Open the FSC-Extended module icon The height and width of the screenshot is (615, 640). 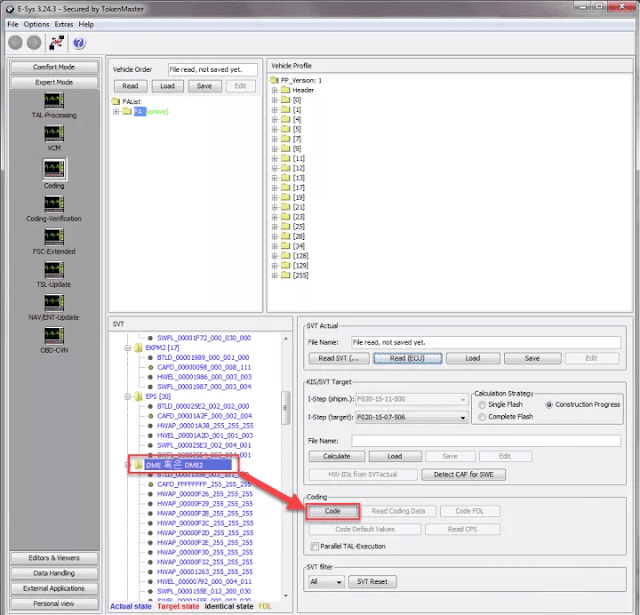[54, 237]
